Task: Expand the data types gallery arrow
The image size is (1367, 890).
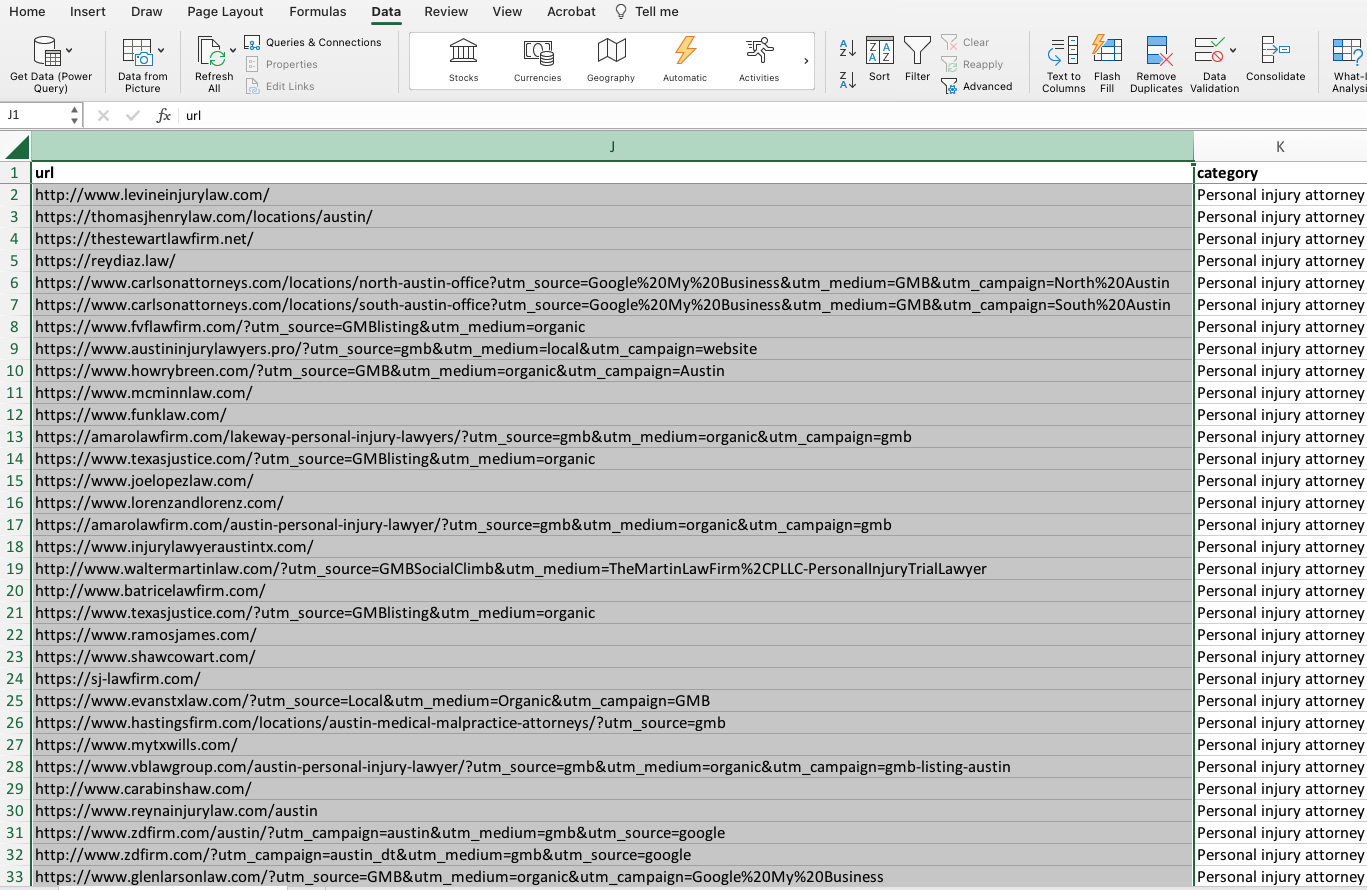Action: pos(806,62)
